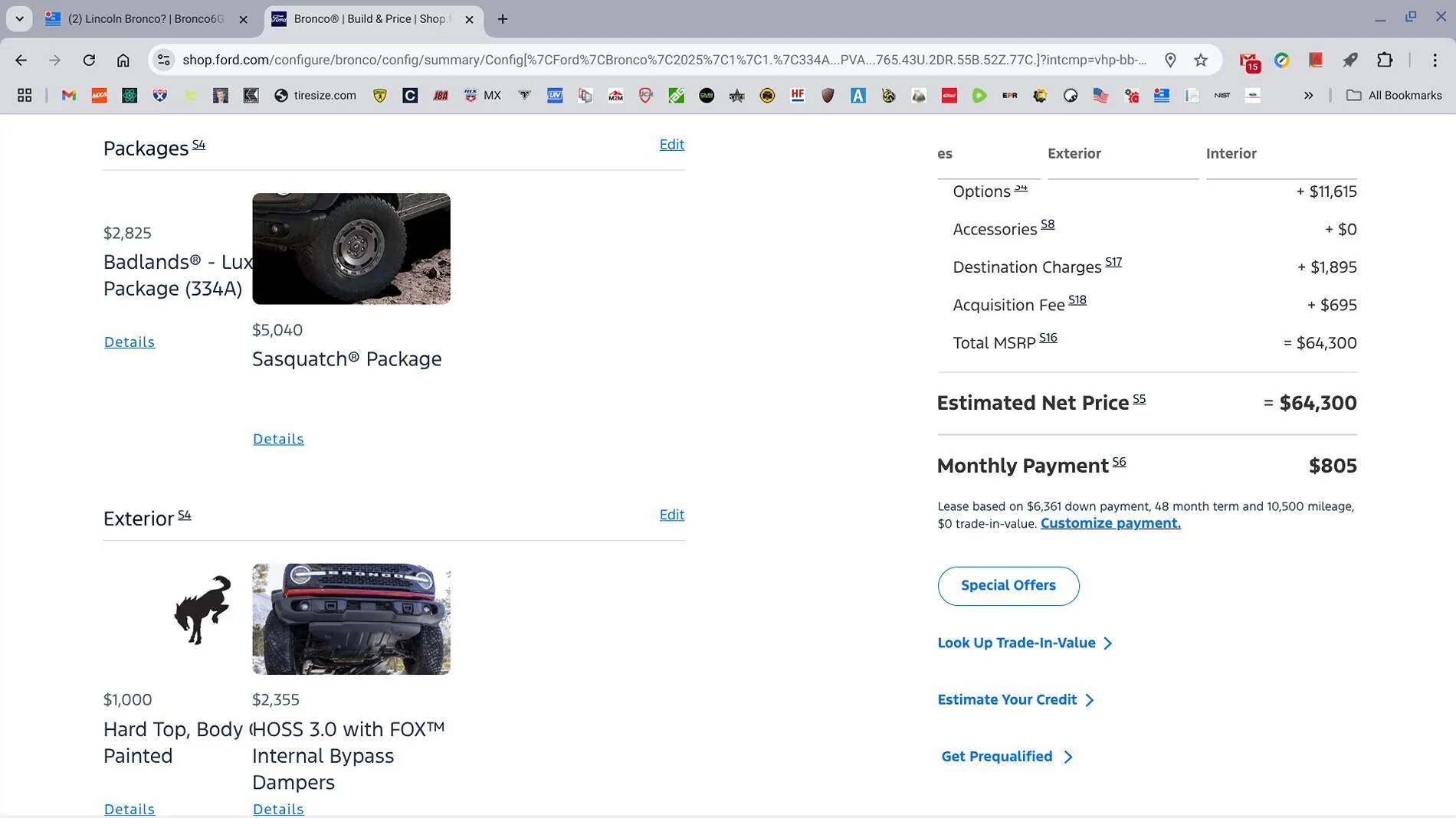Image resolution: width=1456 pixels, height=818 pixels.
Task: Open the tab search dropdown arrow
Action: [x=19, y=18]
